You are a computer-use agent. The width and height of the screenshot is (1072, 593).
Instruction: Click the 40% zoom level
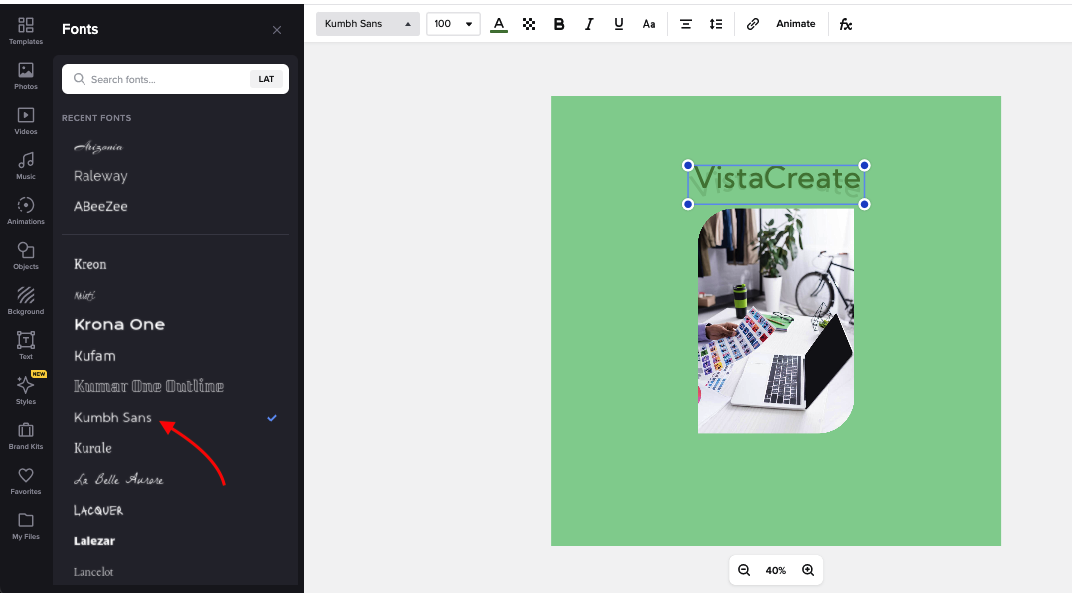pos(776,570)
